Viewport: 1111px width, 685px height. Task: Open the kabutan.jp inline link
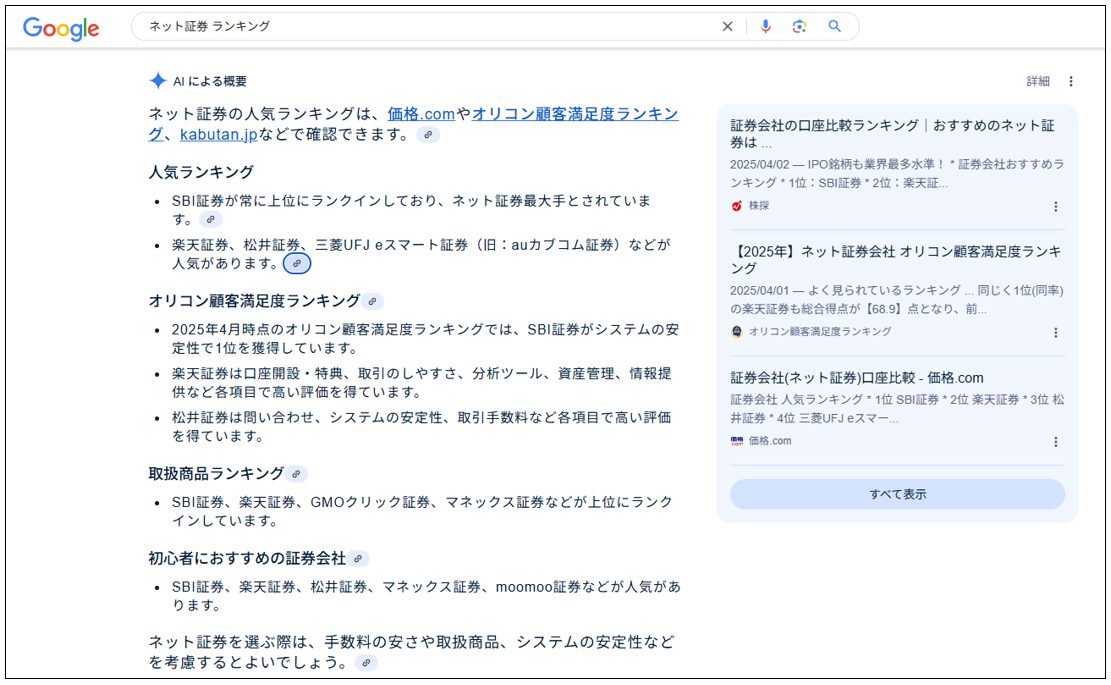tap(219, 134)
